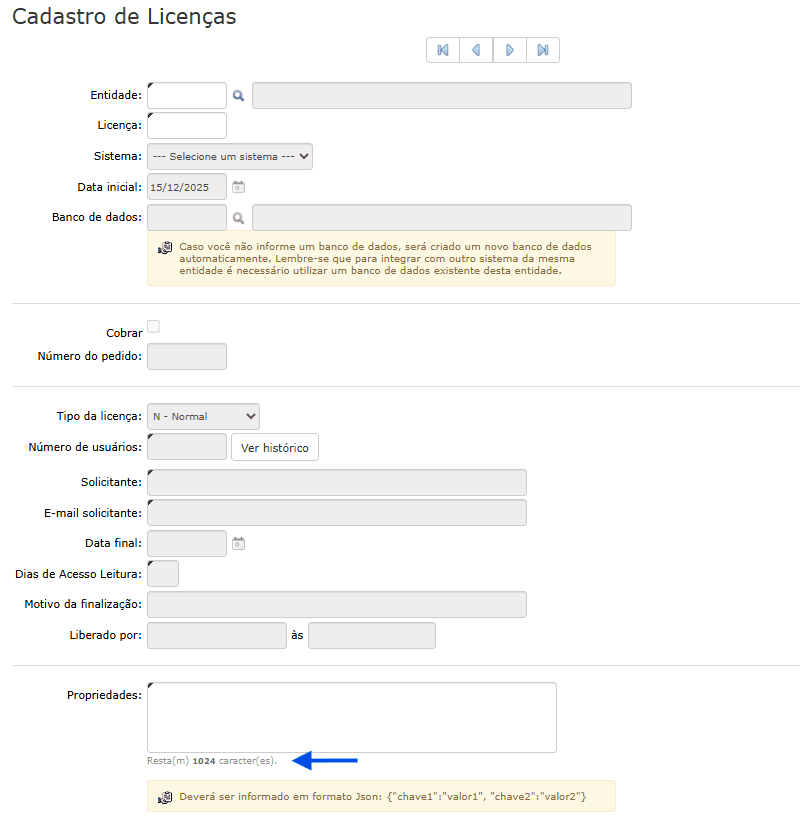Click inside the Propriedades text area
The width and height of the screenshot is (800, 828).
click(351, 717)
